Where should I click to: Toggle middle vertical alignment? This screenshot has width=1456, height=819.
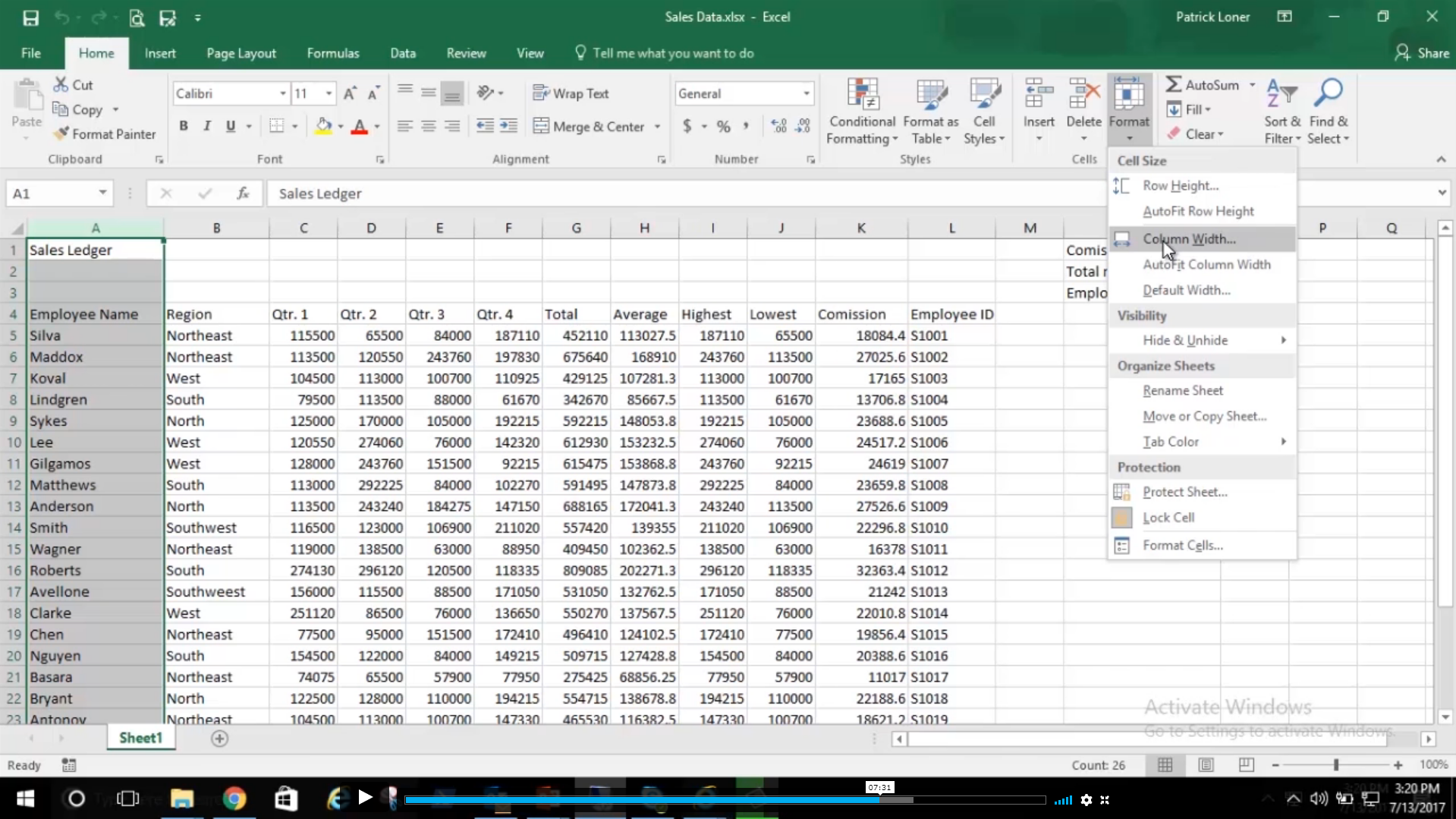pyautogui.click(x=429, y=93)
